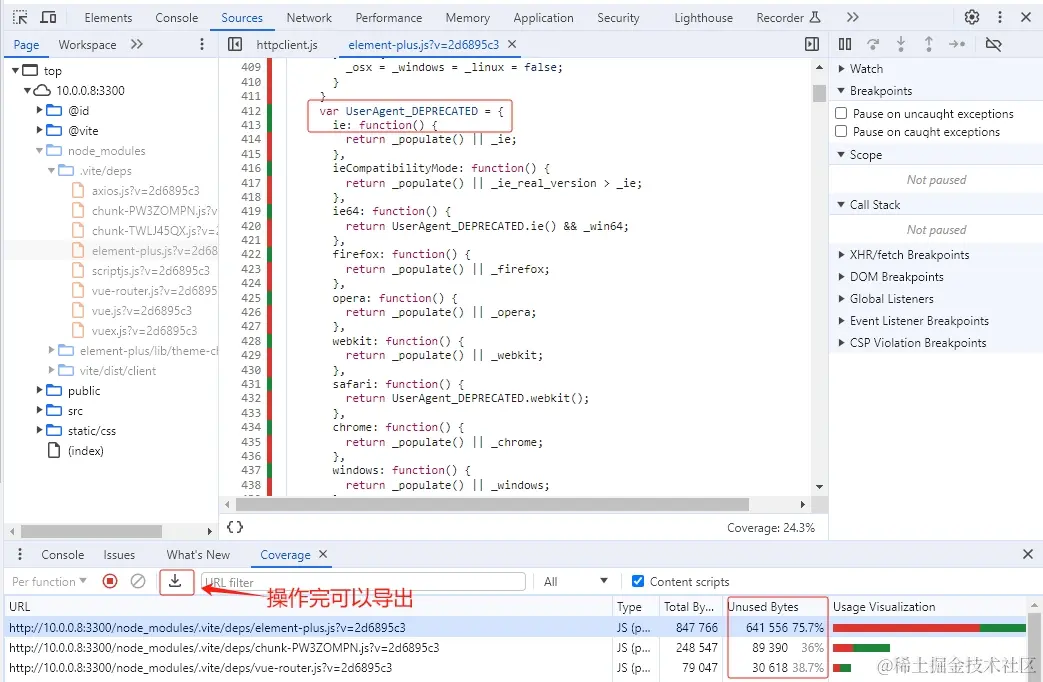
Task: Sort by Total Bytes column header
Action: 688,607
